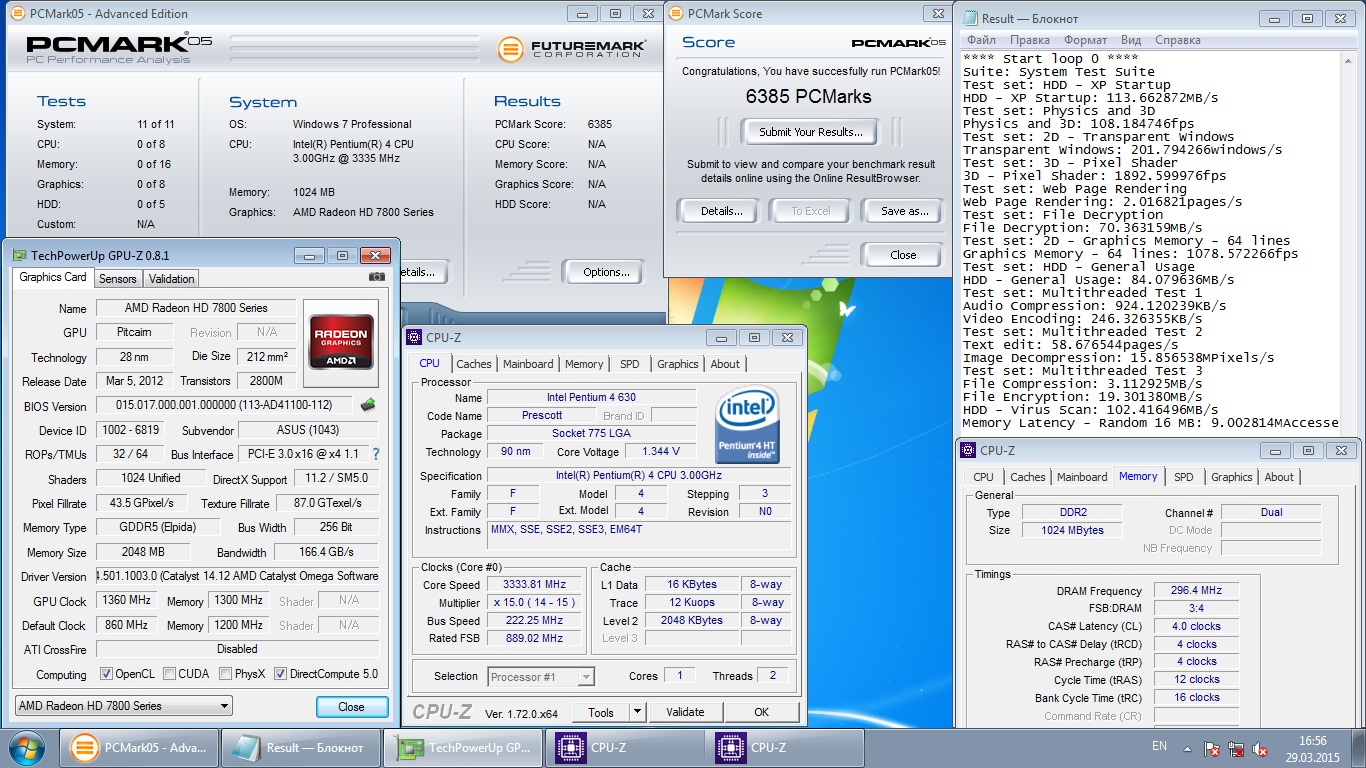The height and width of the screenshot is (768, 1366).
Task: Click BIOS Version field in GPU-Z
Action: point(225,406)
